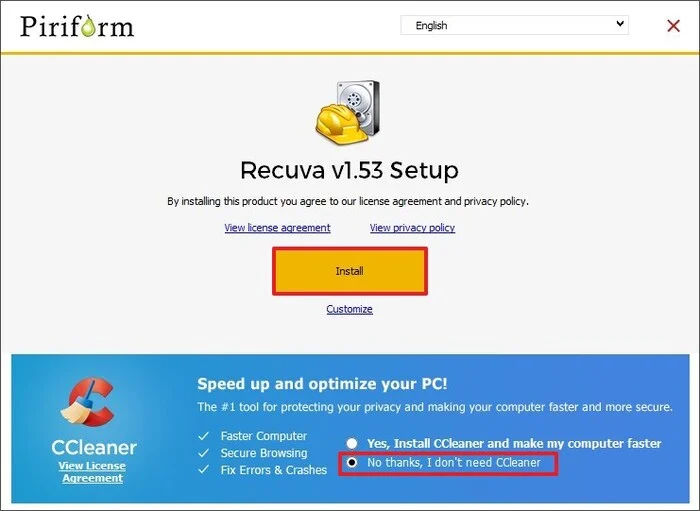The height and width of the screenshot is (511, 700).
Task: Click the Fix Errors & Crashes checkmark
Action: click(204, 469)
